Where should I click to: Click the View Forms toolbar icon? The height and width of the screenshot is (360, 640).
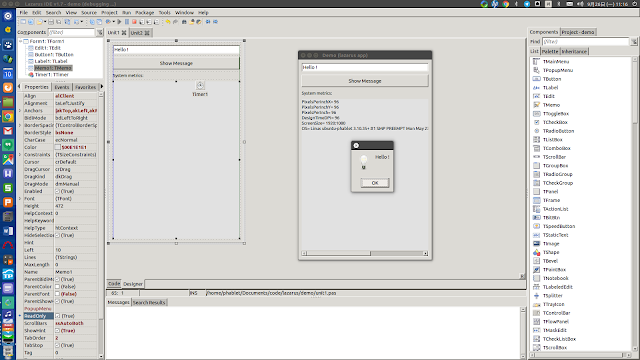click(x=99, y=22)
